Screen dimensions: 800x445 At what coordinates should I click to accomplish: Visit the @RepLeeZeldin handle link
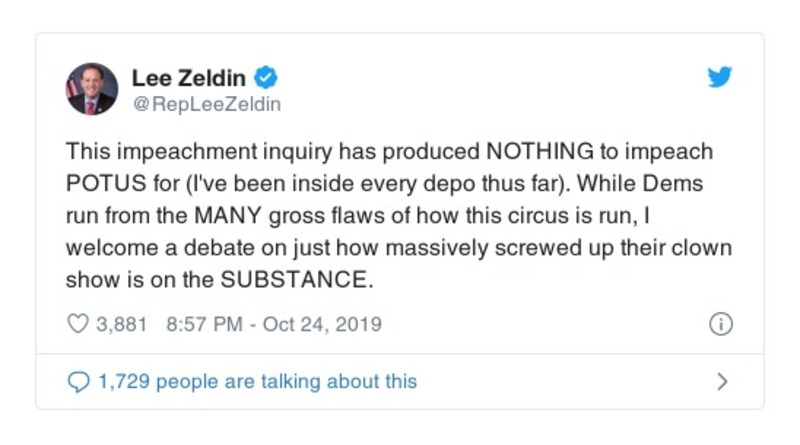tap(207, 103)
